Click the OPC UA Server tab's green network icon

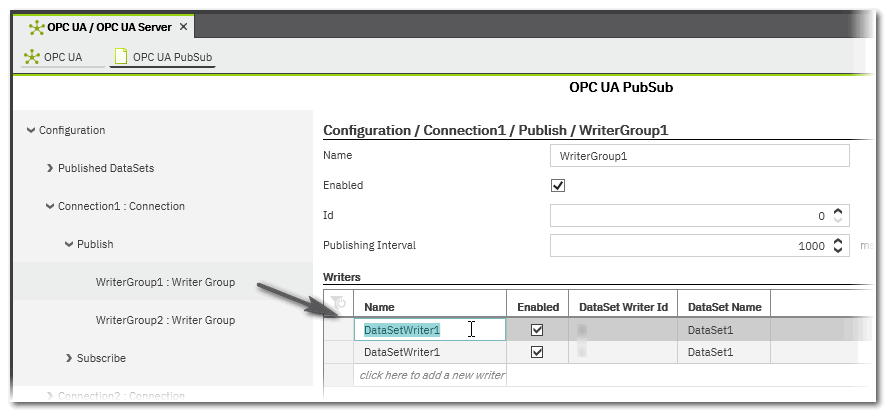(x=37, y=27)
